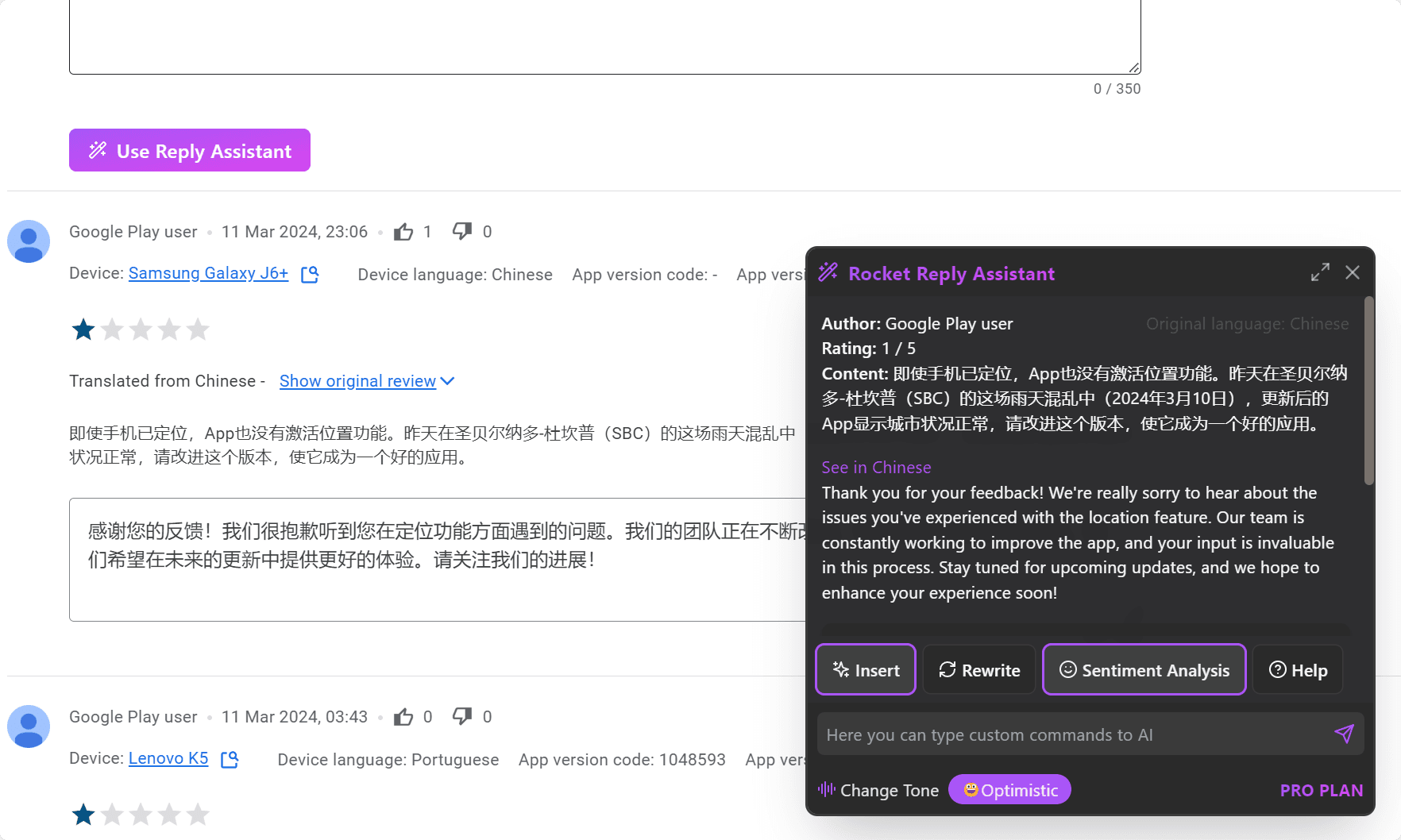The width and height of the screenshot is (1401, 840).
Task: Expand Show original review
Action: [366, 381]
